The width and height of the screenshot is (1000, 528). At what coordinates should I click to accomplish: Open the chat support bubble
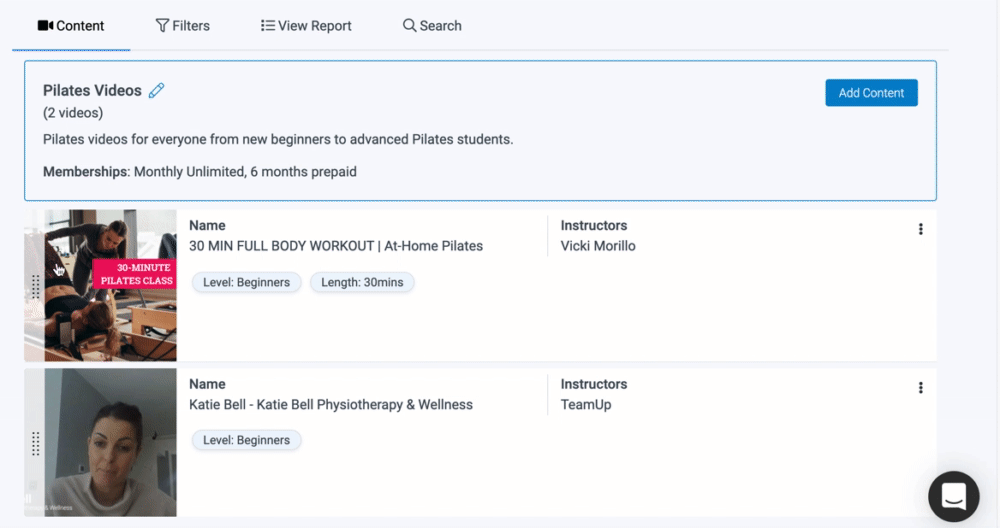tap(953, 496)
